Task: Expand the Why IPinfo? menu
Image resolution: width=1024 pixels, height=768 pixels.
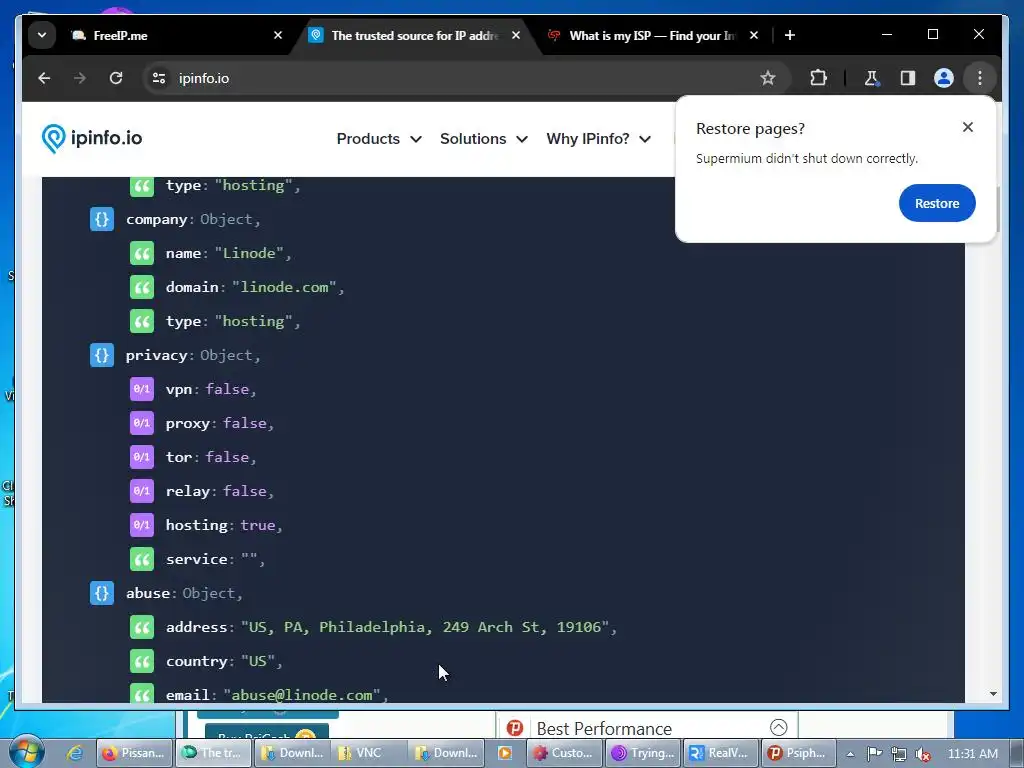Action: (598, 138)
